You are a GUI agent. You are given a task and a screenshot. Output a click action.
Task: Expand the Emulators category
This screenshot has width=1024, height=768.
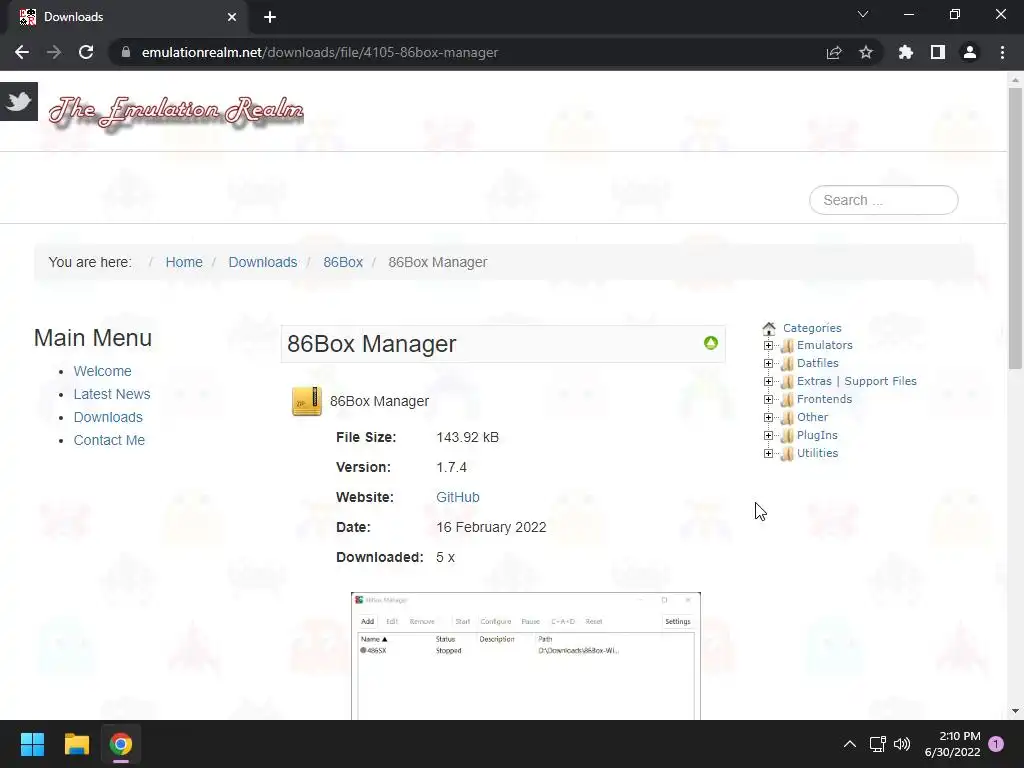coord(769,345)
